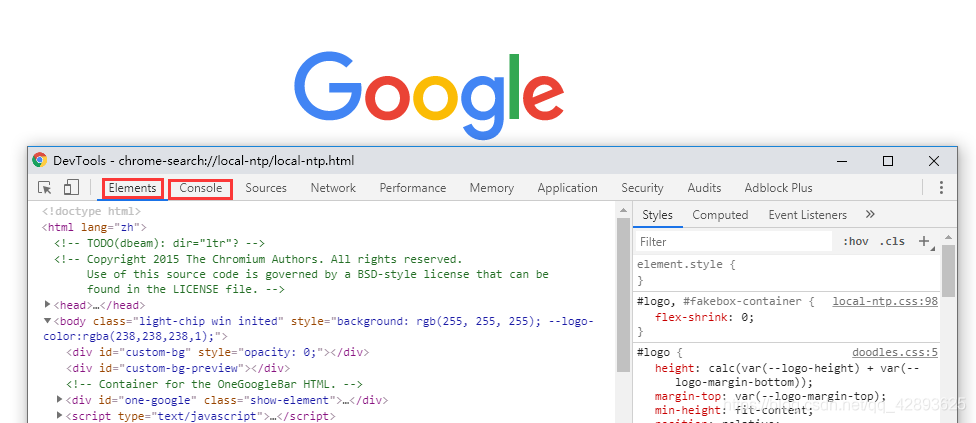Click the TODO(dbeam) comment line
The image size is (976, 423).
pyautogui.click(x=159, y=243)
